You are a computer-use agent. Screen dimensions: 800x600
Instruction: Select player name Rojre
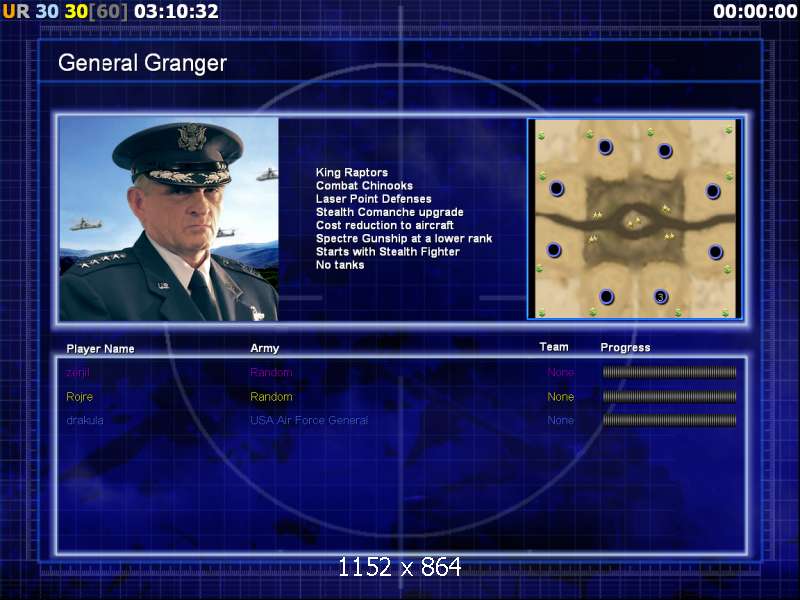80,396
